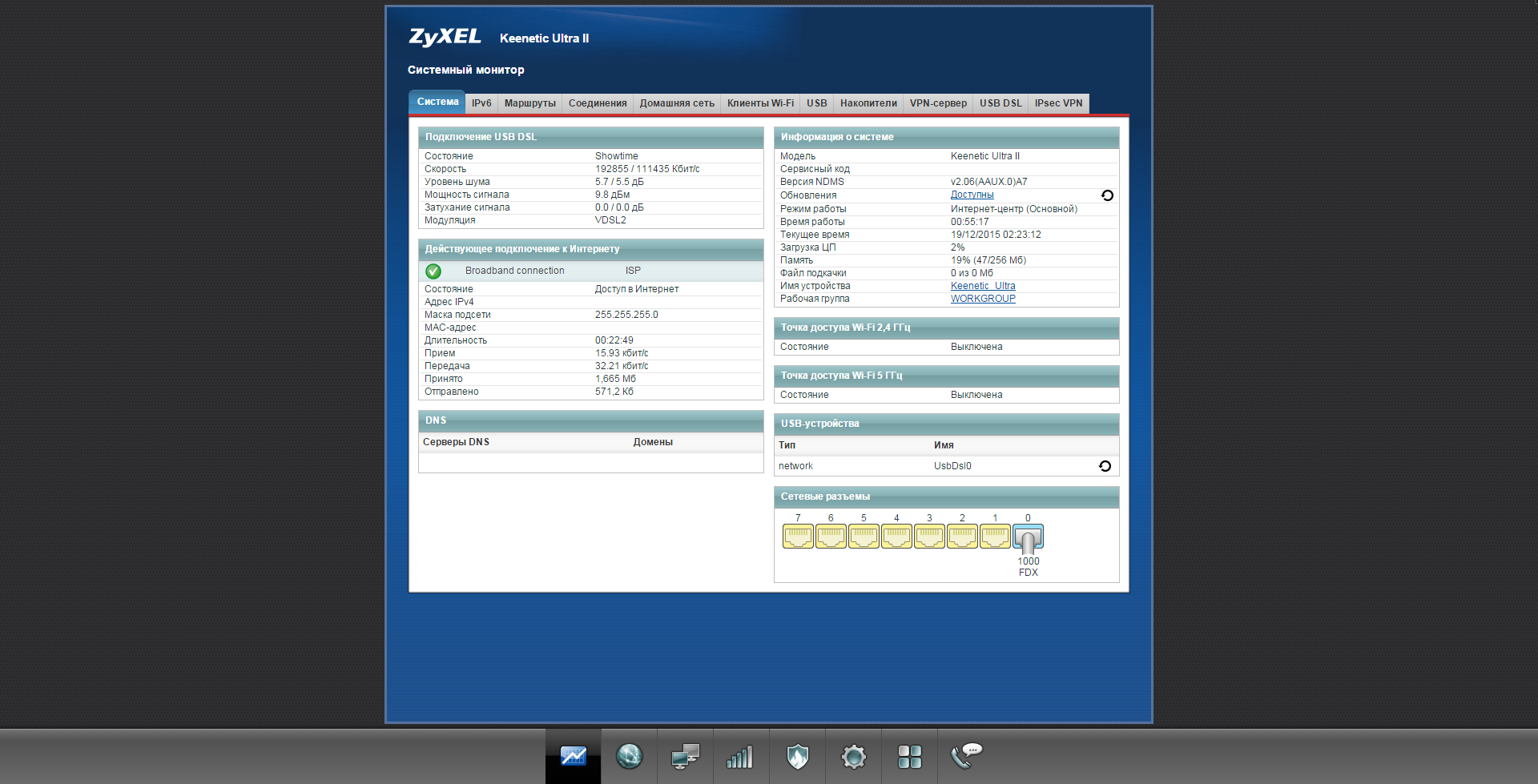Click the Серверы DNS column header

coord(456,442)
